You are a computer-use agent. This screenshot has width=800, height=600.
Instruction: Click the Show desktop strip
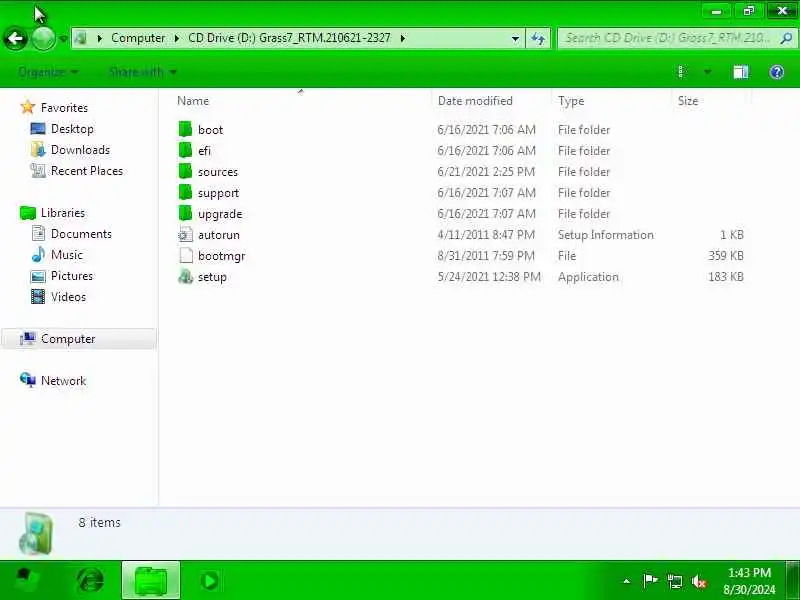792,581
